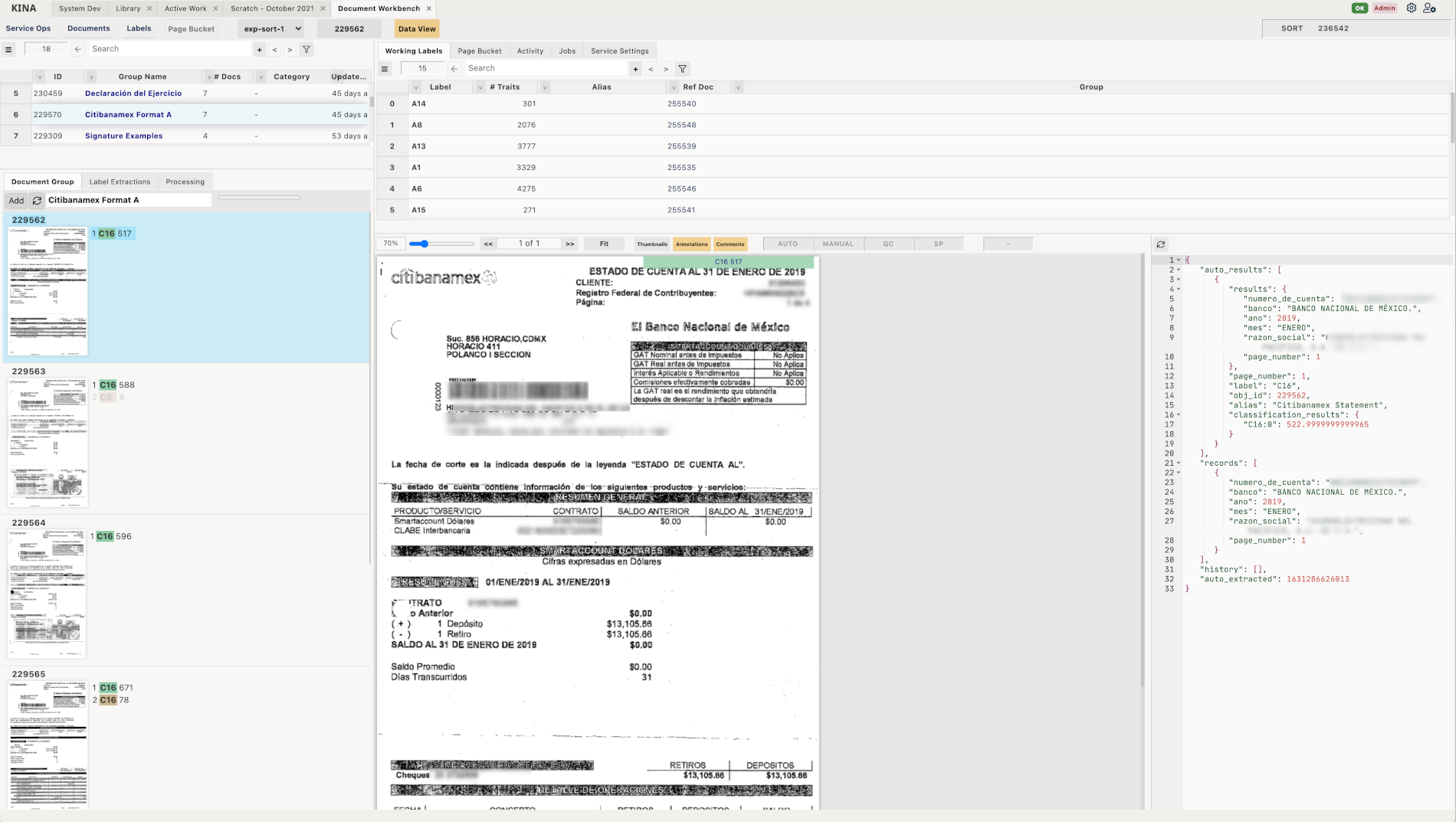Jump to the first page with the << button
Screen dimensions: 1456x822
point(488,244)
